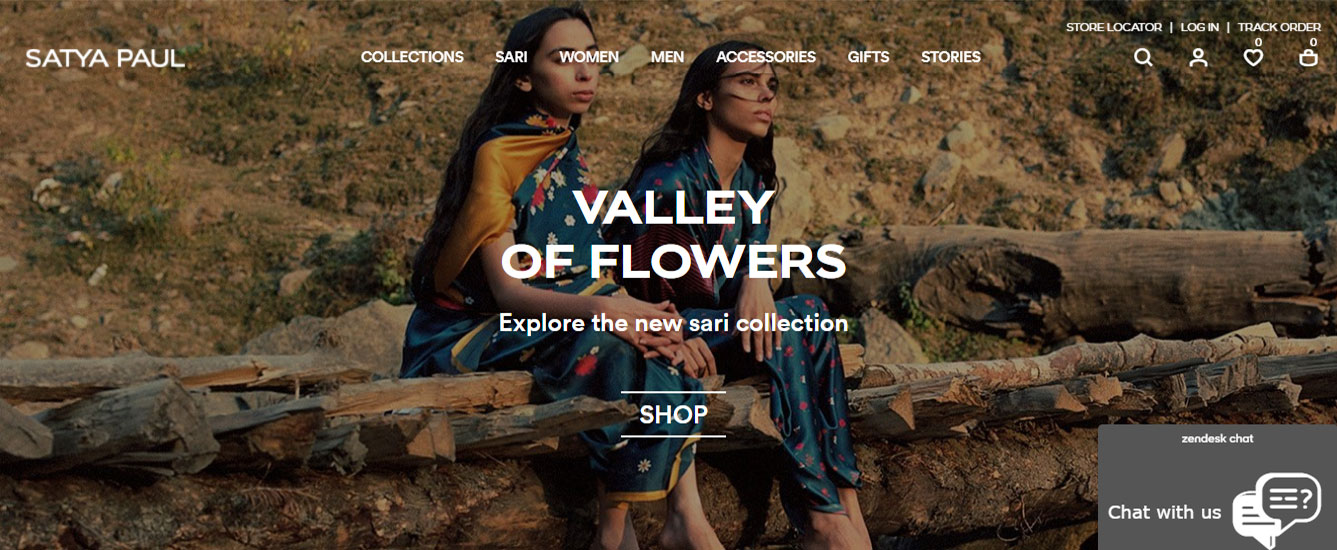Visit the STORIES menu item

[951, 57]
